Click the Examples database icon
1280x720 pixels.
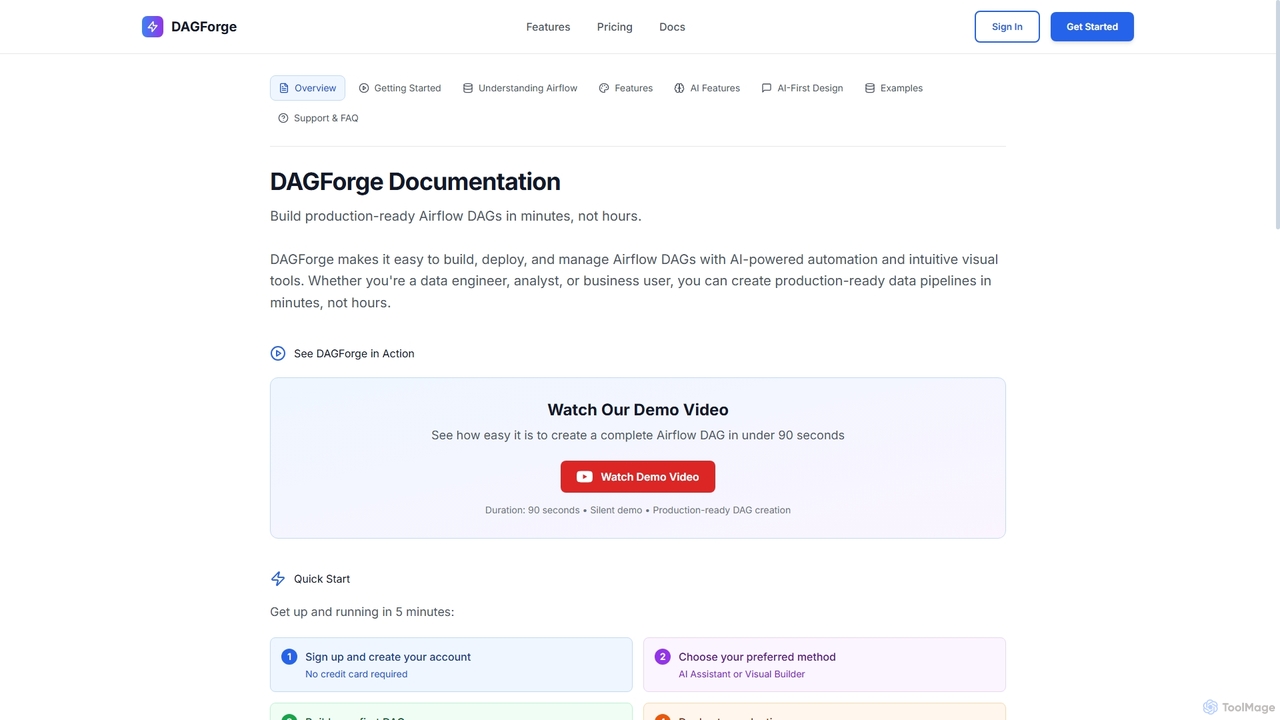tap(870, 88)
